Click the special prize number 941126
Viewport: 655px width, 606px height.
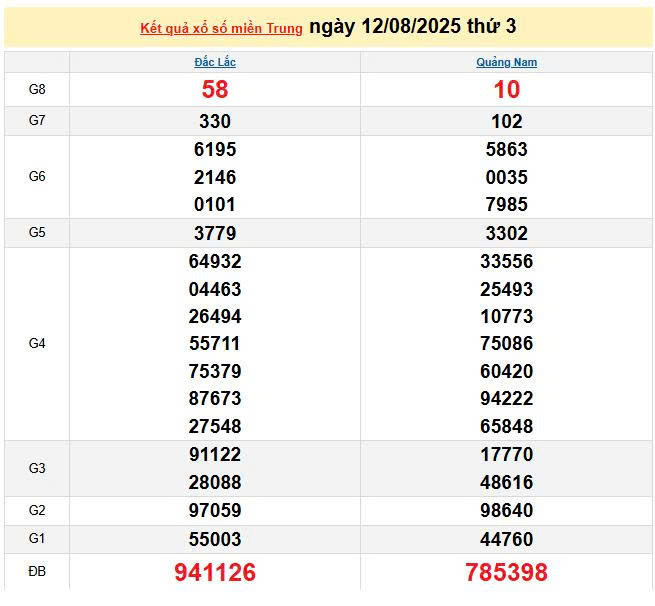215,573
